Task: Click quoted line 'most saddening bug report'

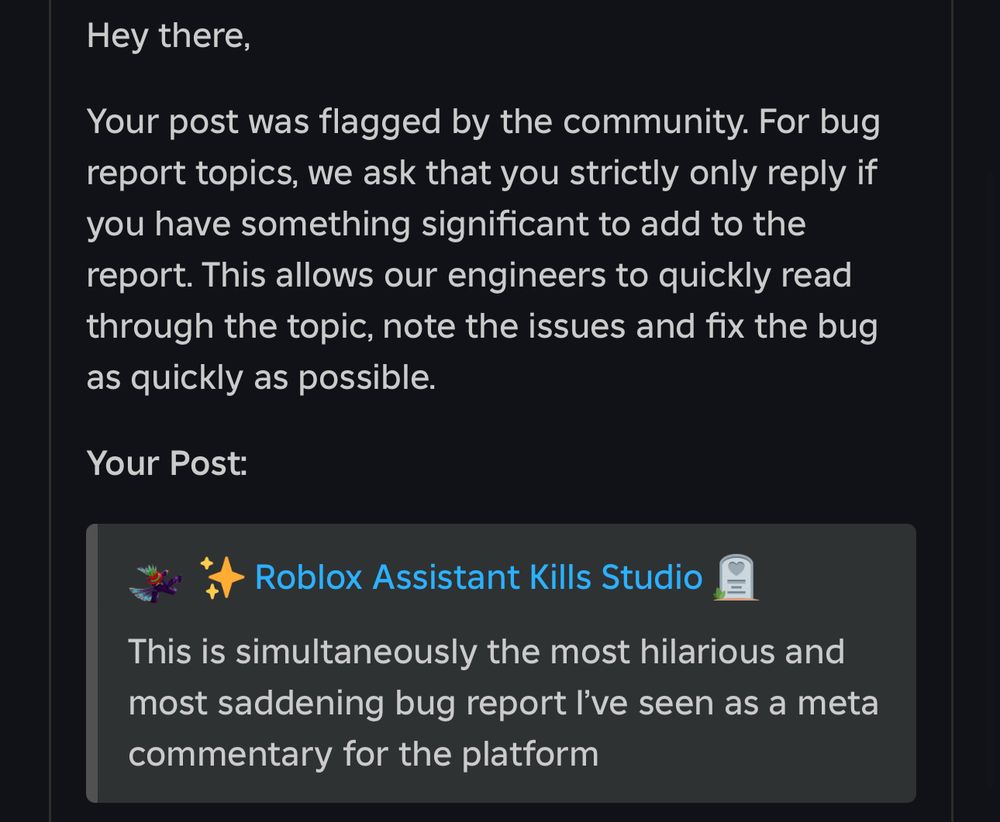Action: pos(503,703)
